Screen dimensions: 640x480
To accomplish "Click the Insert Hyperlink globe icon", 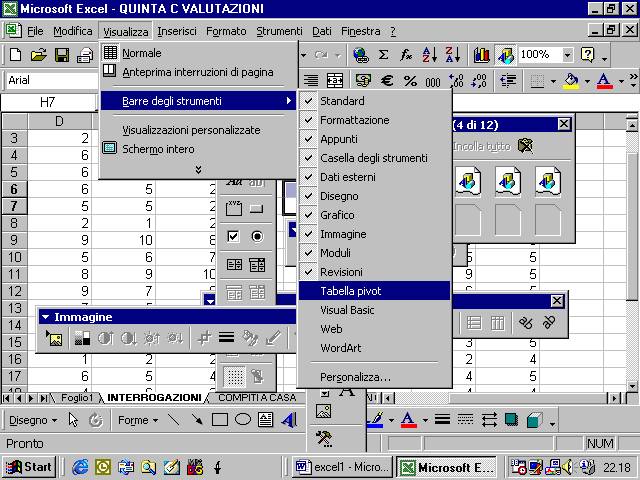I will coord(360,54).
